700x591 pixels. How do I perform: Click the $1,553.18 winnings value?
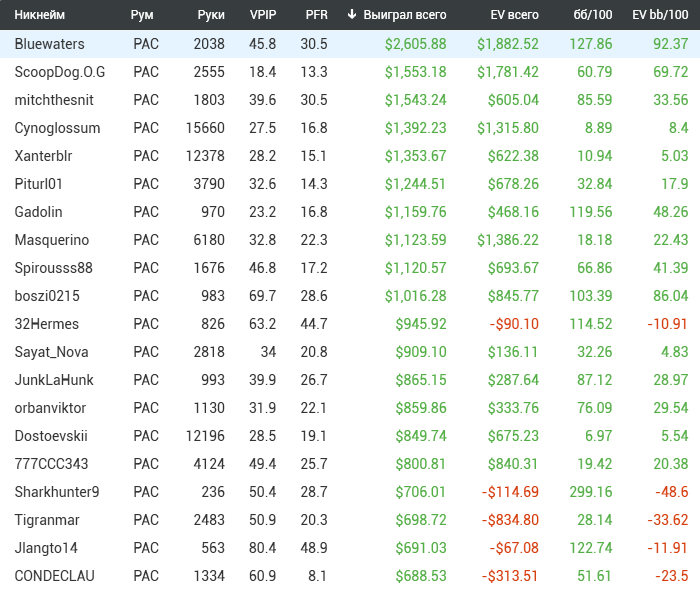416,72
